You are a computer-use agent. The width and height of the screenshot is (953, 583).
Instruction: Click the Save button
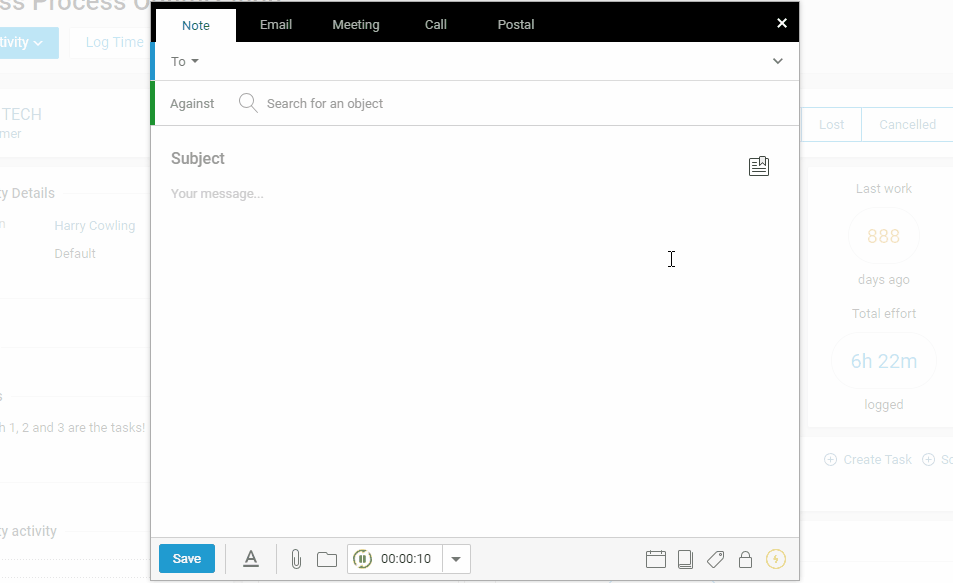click(x=187, y=559)
